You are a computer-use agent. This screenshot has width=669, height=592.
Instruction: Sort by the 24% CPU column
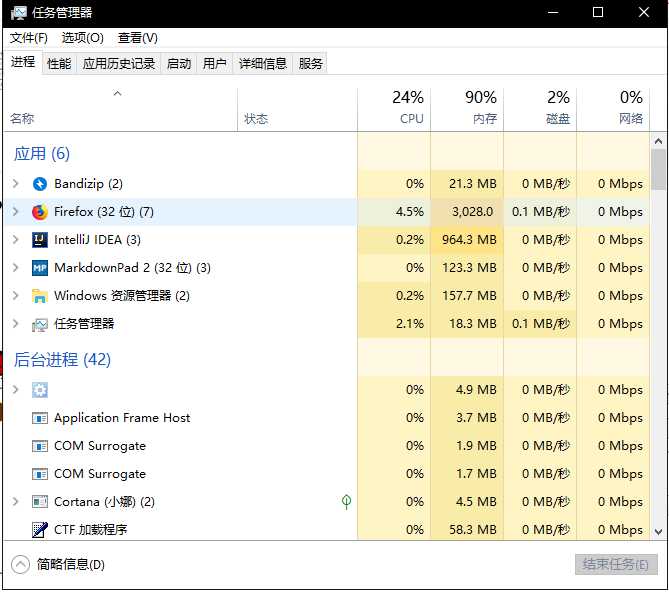394,110
